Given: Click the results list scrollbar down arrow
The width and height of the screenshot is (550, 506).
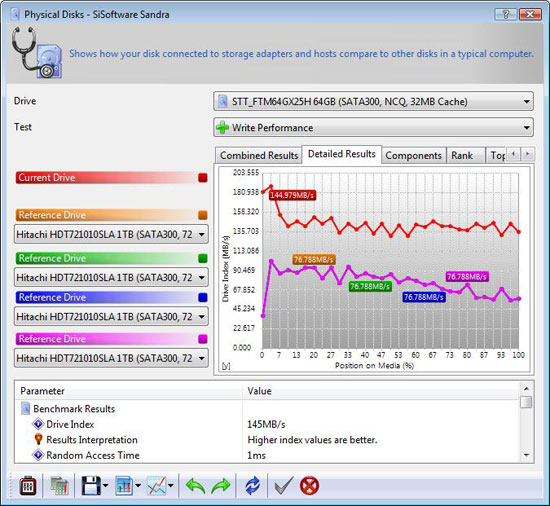Looking at the screenshot, I should [526, 455].
